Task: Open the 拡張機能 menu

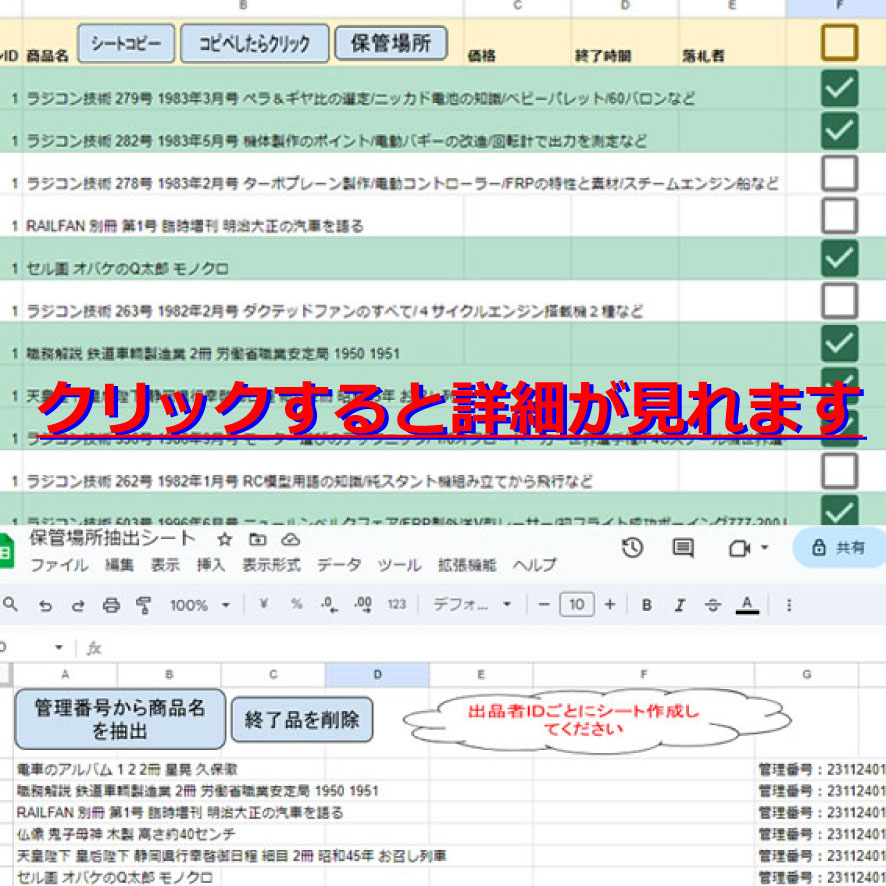Action: coord(466,565)
